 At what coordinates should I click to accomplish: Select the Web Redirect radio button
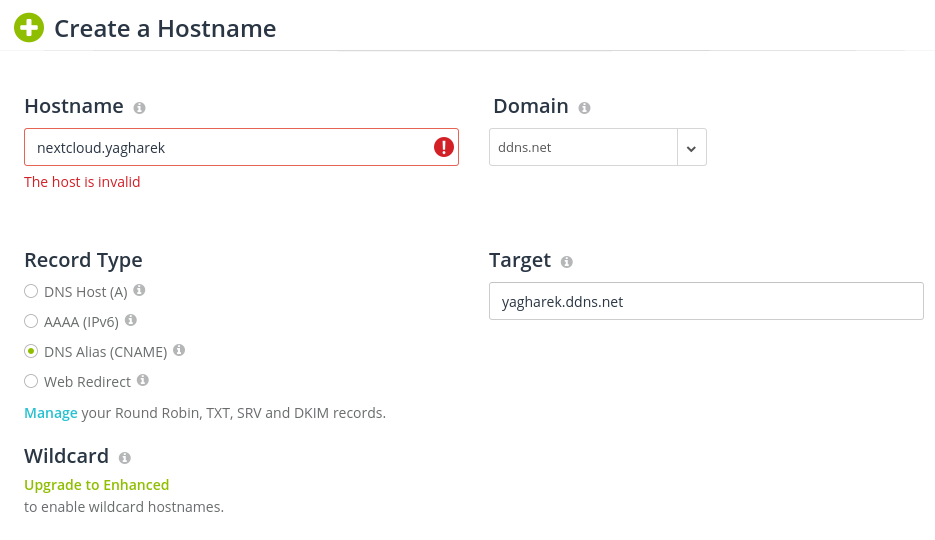pyautogui.click(x=31, y=382)
